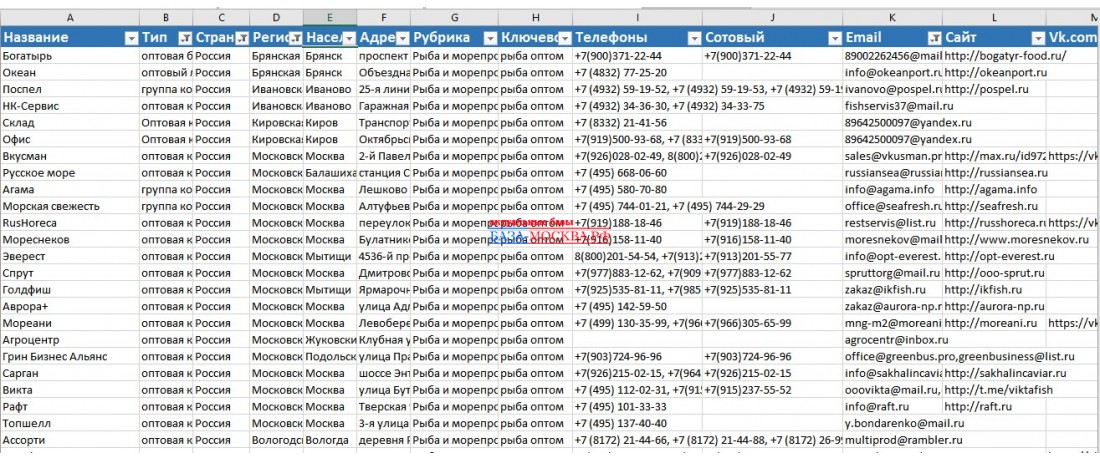The image size is (1100, 460).
Task: Open the Тип column filter dropdown
Action: click(x=185, y=38)
